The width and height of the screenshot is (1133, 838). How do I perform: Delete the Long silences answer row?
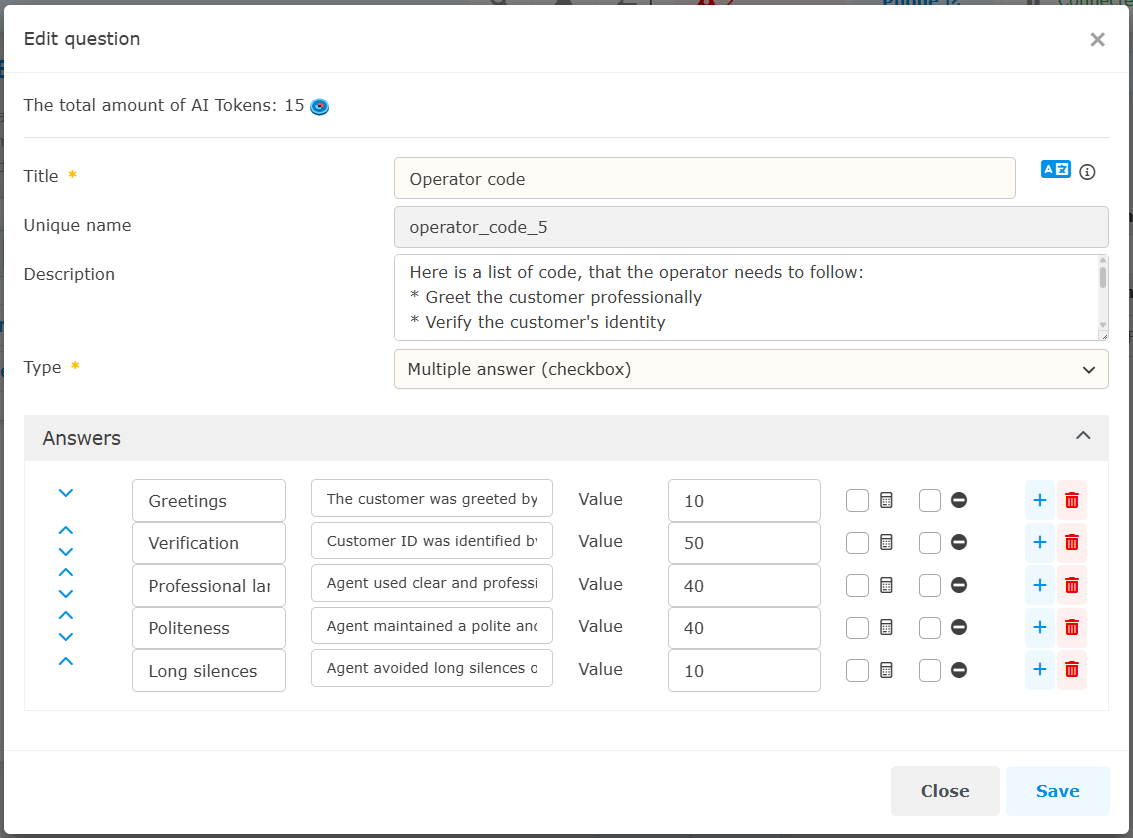pyautogui.click(x=1071, y=670)
